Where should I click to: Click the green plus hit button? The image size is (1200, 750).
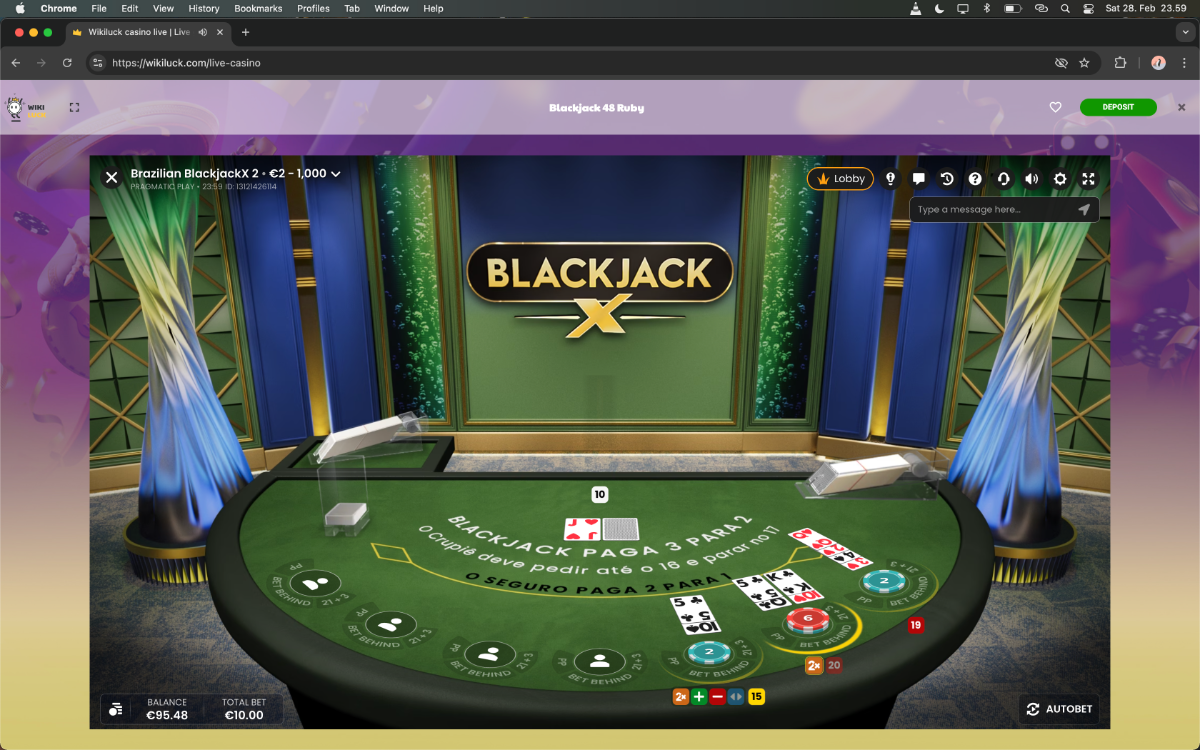698,697
